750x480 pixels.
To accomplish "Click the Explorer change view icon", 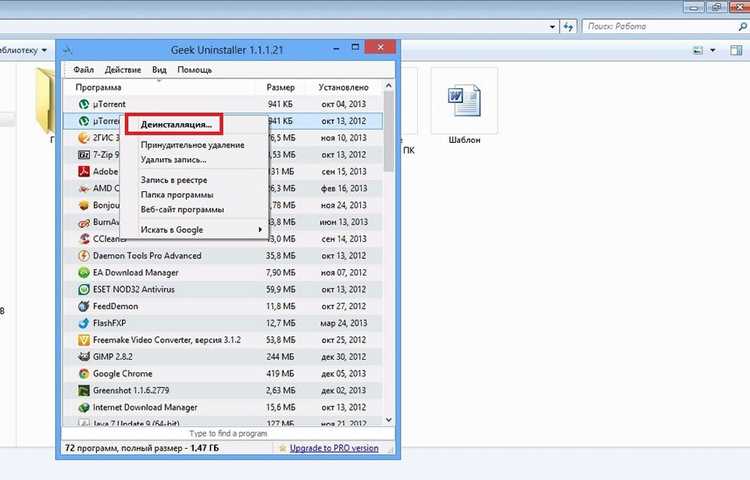I will (698, 50).
